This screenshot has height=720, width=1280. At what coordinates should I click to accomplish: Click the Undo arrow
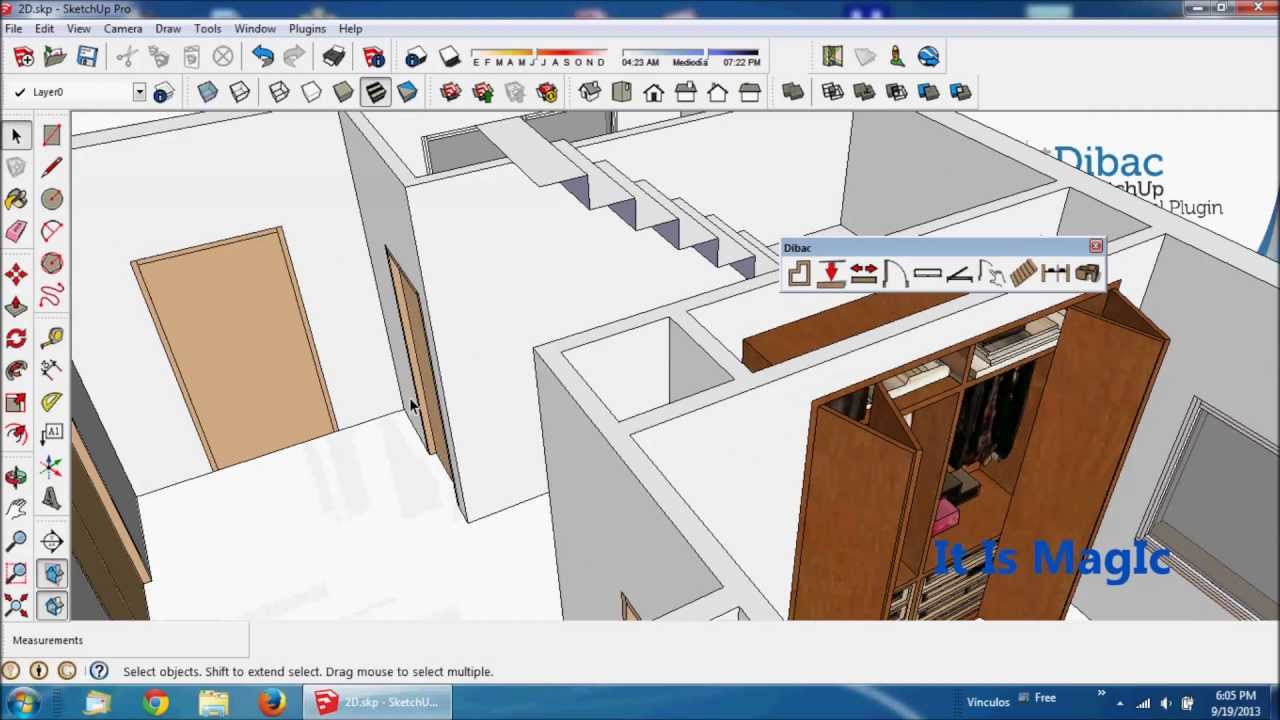pyautogui.click(x=262, y=57)
